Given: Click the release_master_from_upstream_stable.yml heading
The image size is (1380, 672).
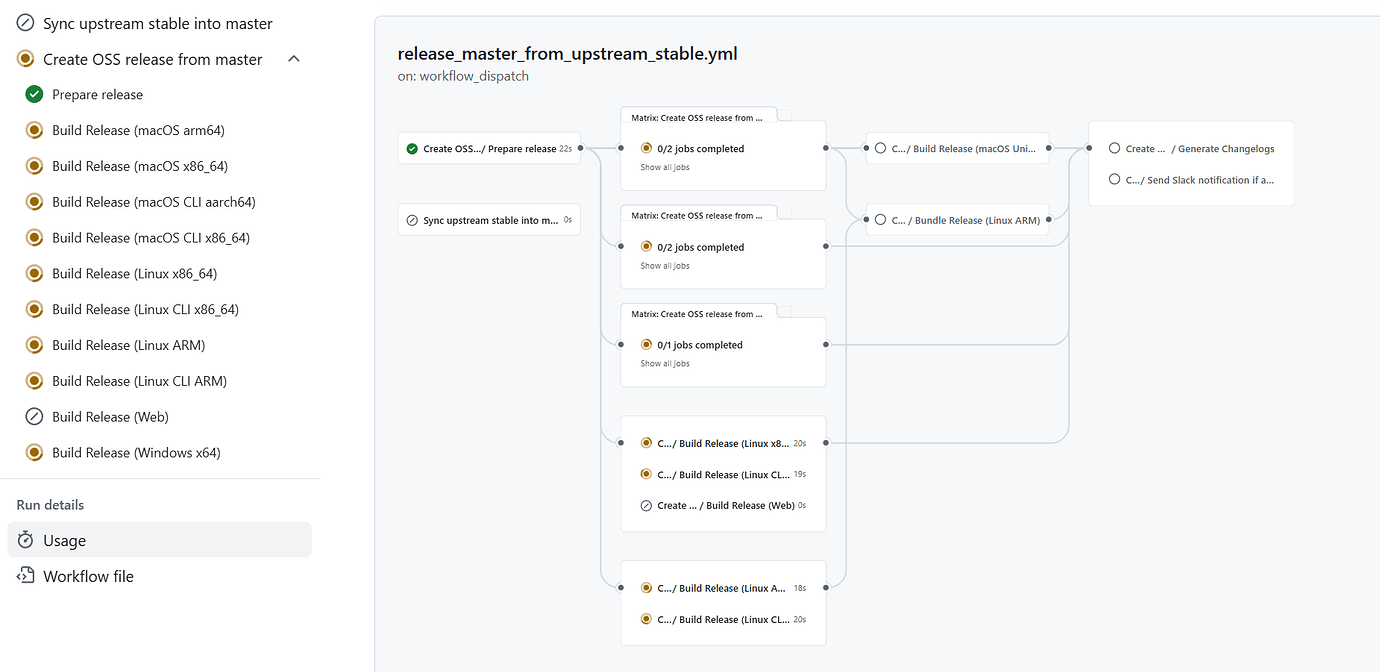Looking at the screenshot, I should [568, 54].
